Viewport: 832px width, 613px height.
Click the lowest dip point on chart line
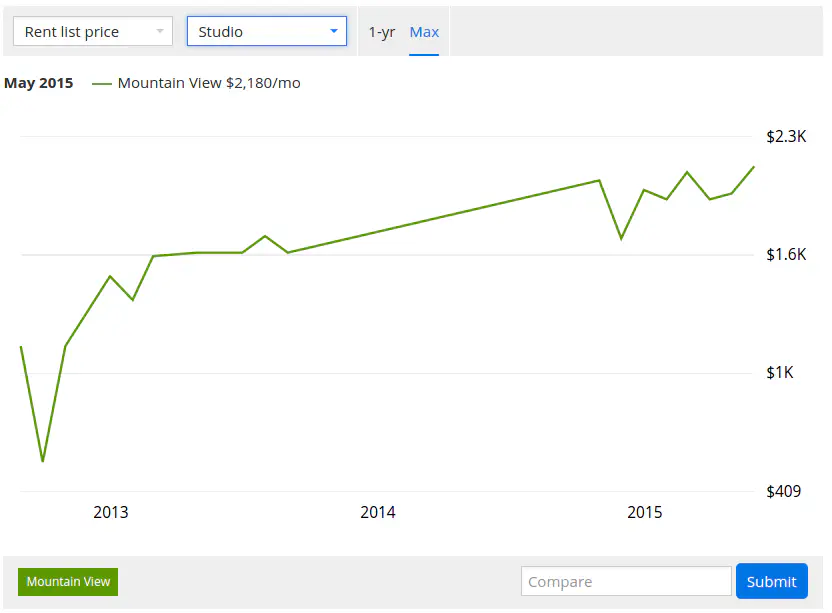43,461
